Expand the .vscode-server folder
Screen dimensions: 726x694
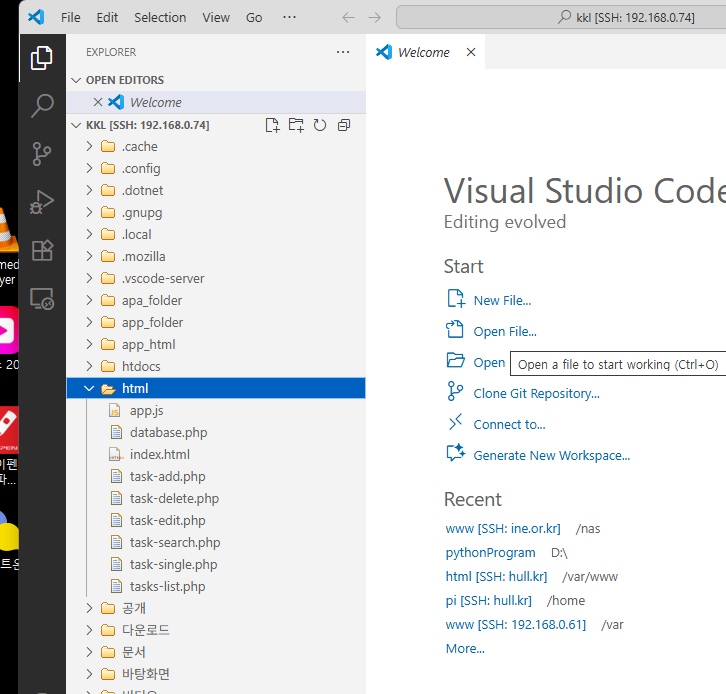(x=160, y=278)
